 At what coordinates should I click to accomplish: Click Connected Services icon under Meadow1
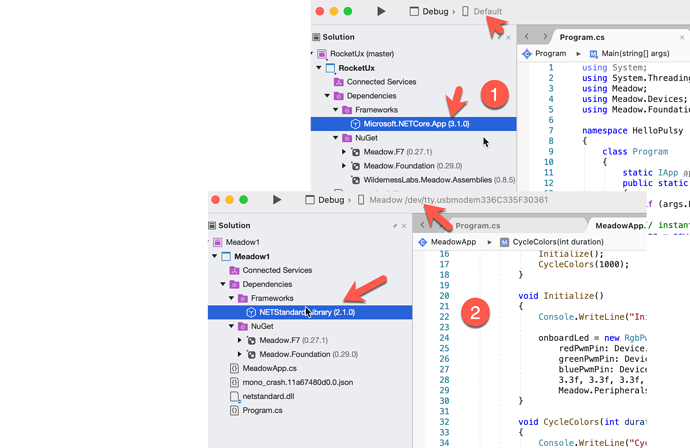coord(235,270)
